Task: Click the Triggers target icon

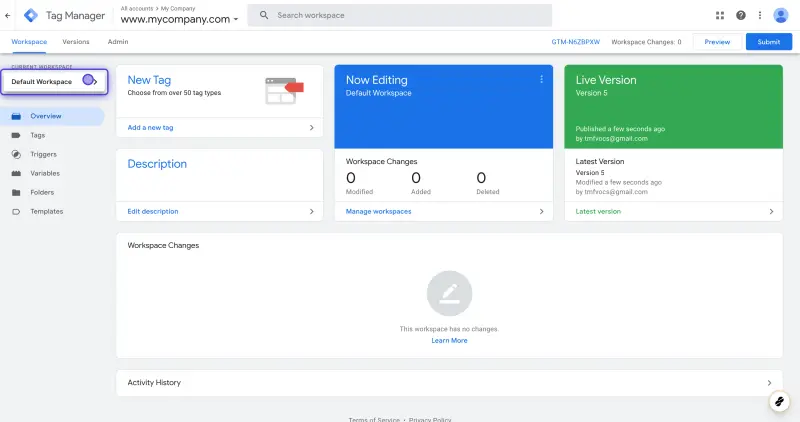Action: point(16,154)
